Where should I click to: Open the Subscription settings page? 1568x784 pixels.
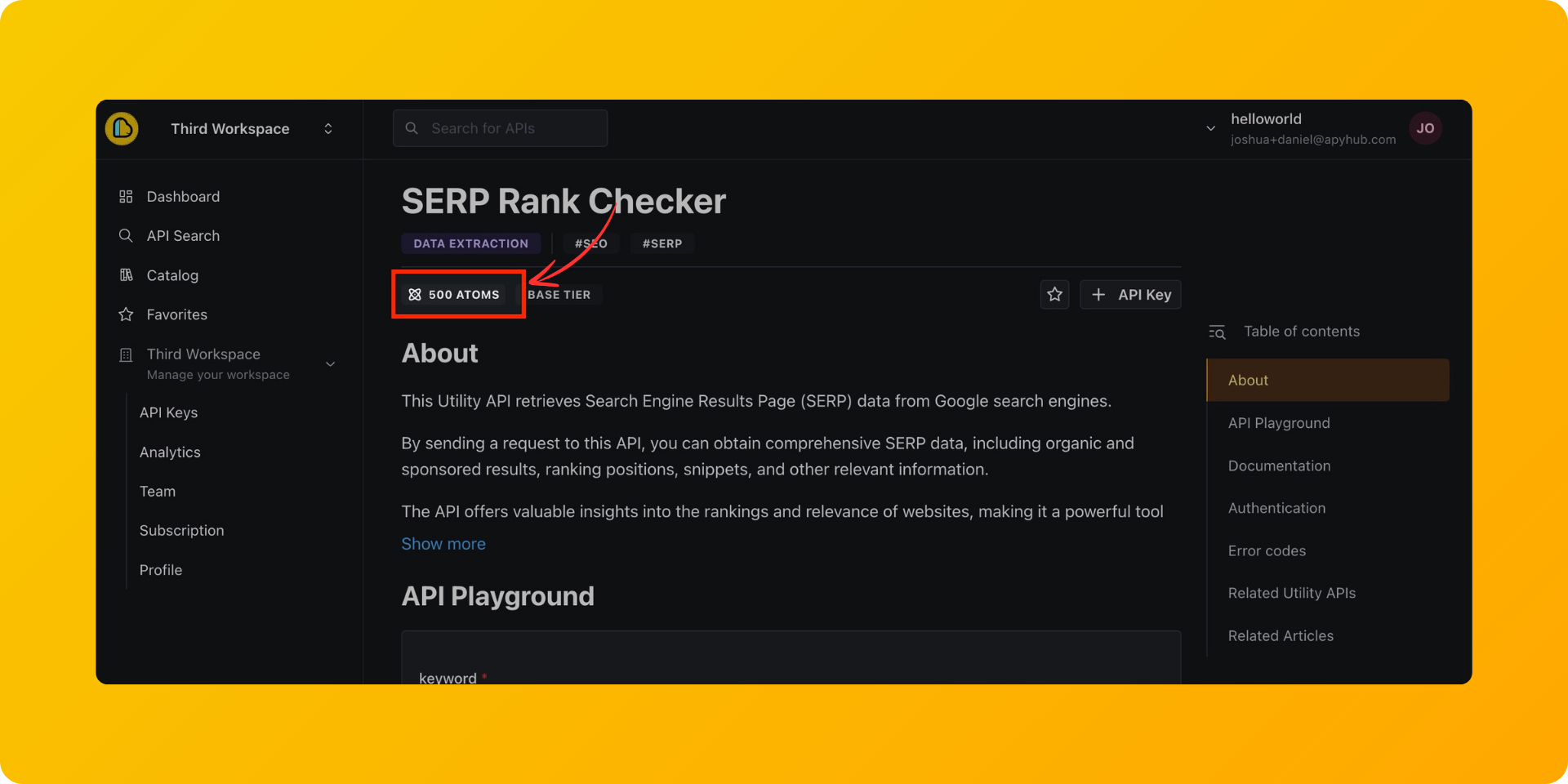181,531
